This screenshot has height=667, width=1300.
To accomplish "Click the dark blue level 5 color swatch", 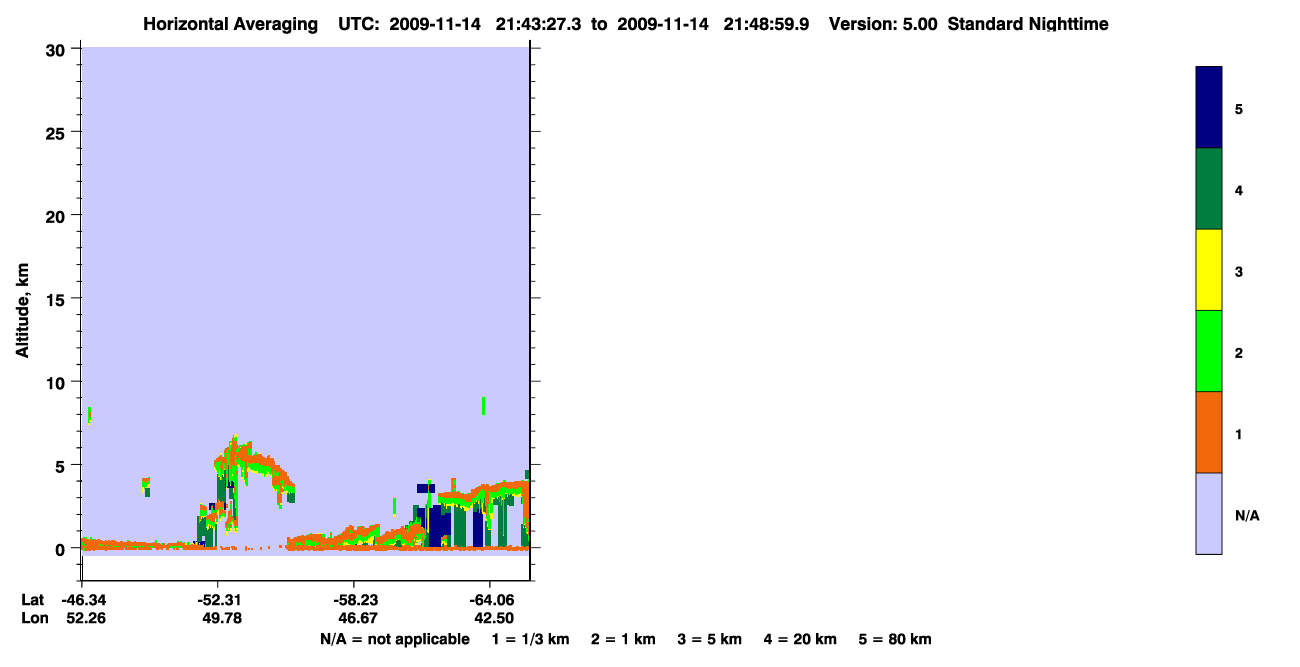I will [x=1209, y=108].
